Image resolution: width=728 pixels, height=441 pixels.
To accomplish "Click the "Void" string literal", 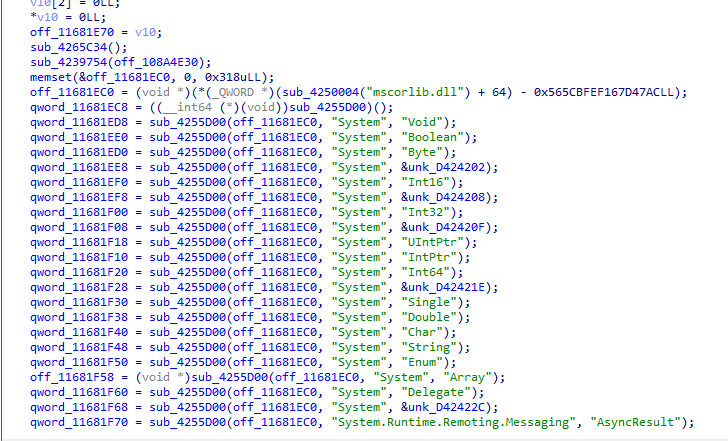I will [422, 122].
